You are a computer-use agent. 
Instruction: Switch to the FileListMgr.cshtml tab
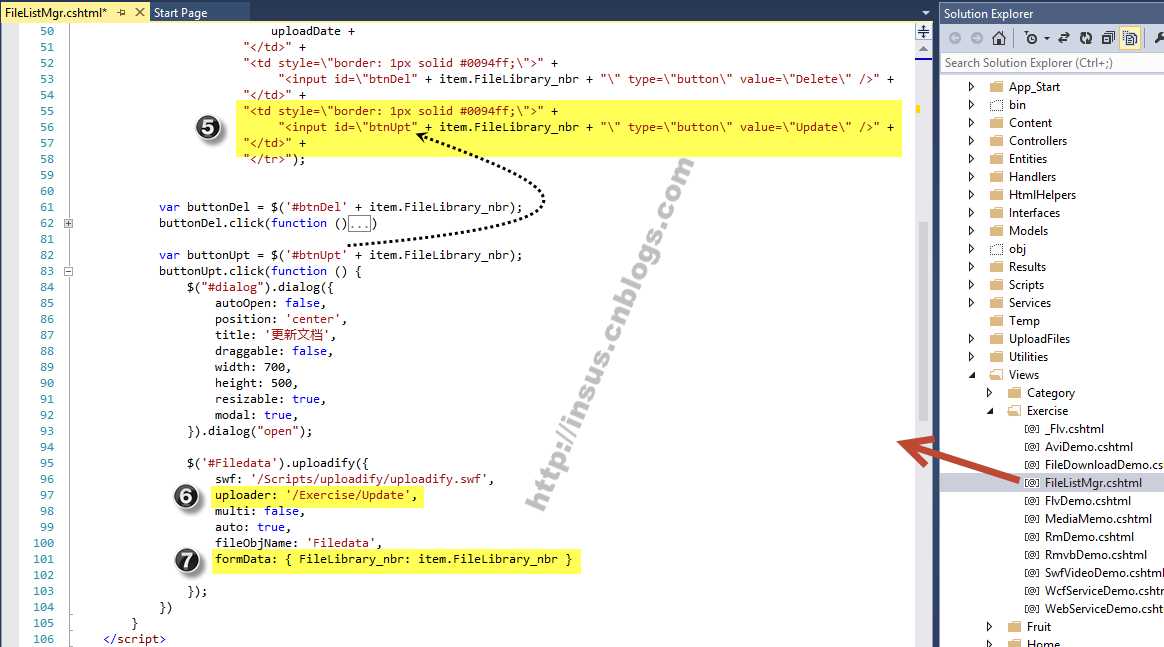point(56,13)
